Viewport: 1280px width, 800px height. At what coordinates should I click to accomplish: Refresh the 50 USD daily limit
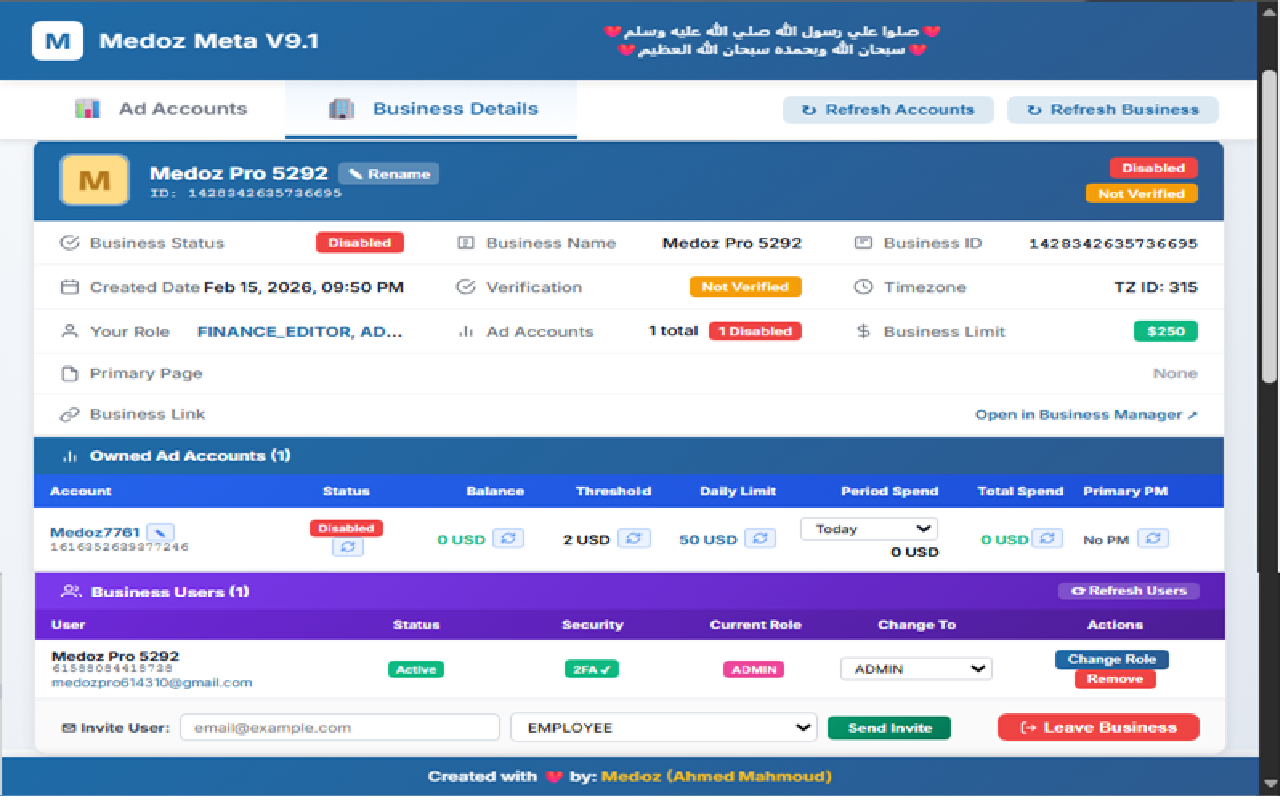[x=760, y=539]
